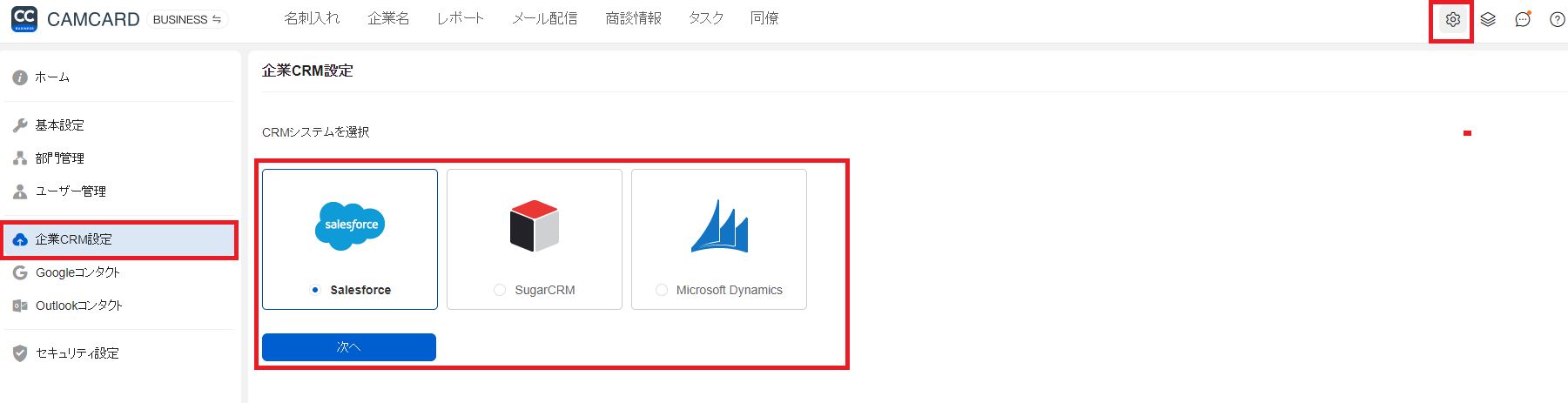
Task: Open Googleコンタクト in sidebar
Action: click(x=77, y=272)
